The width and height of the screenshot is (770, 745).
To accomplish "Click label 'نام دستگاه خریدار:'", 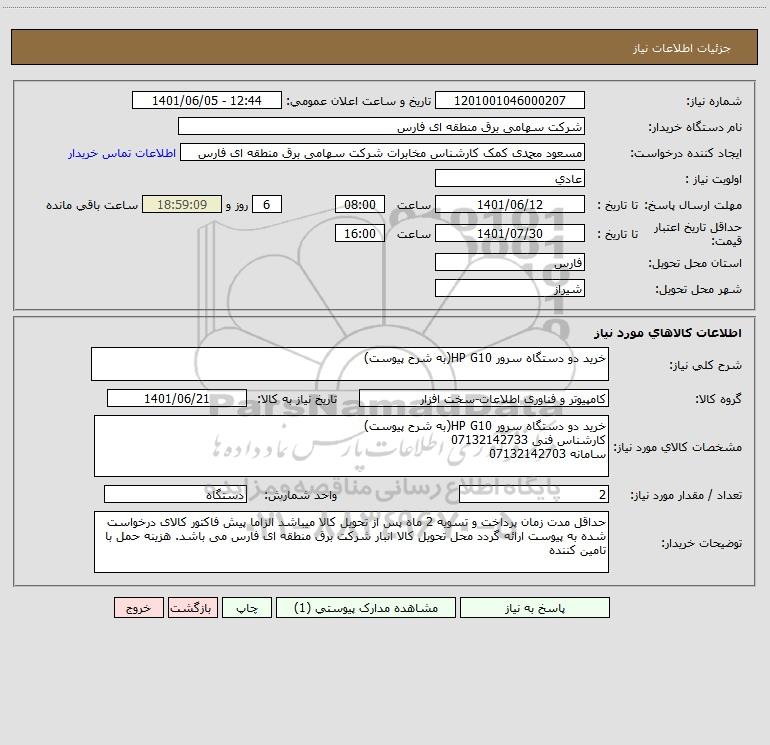I will (x=695, y=128).
